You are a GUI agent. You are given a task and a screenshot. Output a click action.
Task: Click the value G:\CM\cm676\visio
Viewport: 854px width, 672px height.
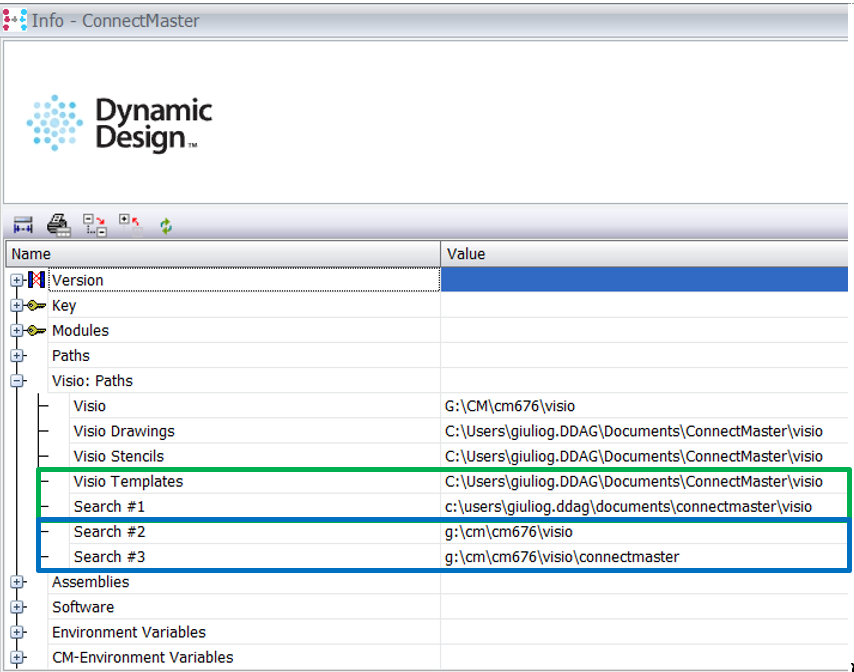click(x=510, y=406)
